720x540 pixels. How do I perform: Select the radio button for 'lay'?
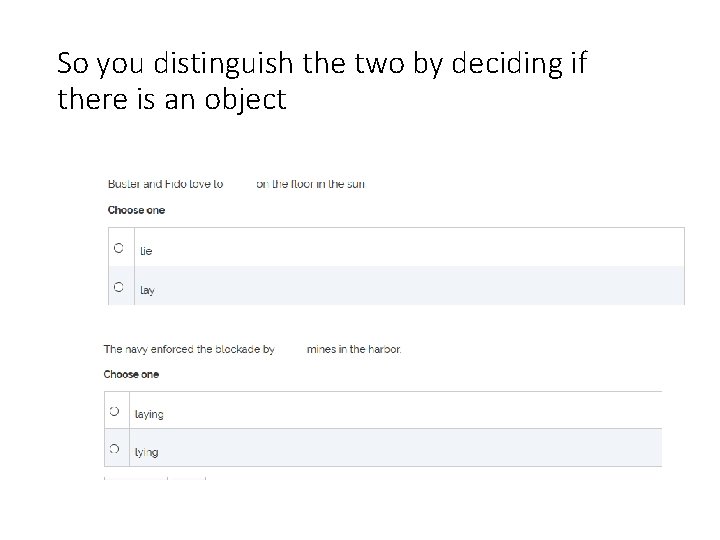[x=118, y=287]
